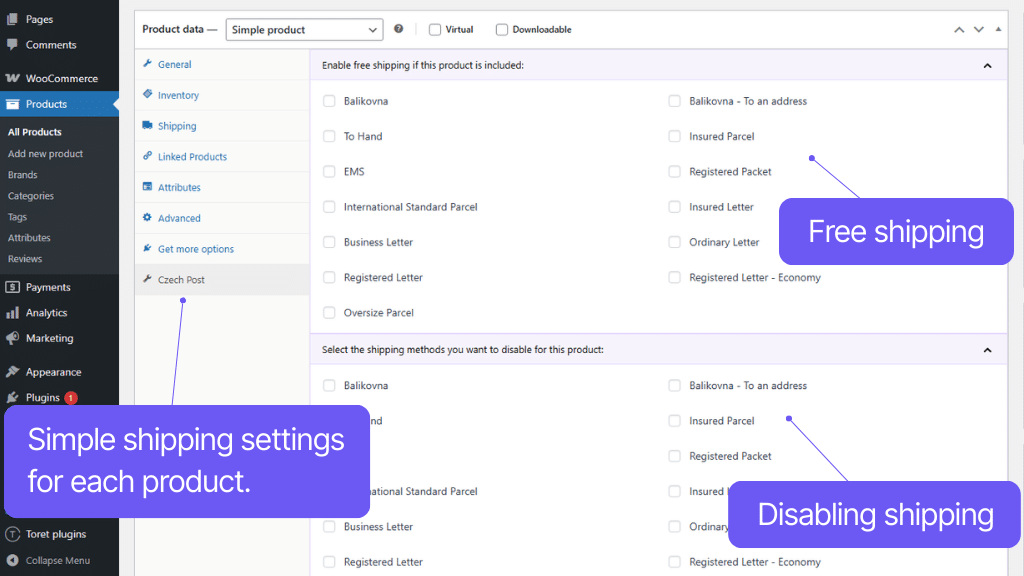The image size is (1024, 576).
Task: Open the Reviews submenu link
Action: [x=25, y=259]
